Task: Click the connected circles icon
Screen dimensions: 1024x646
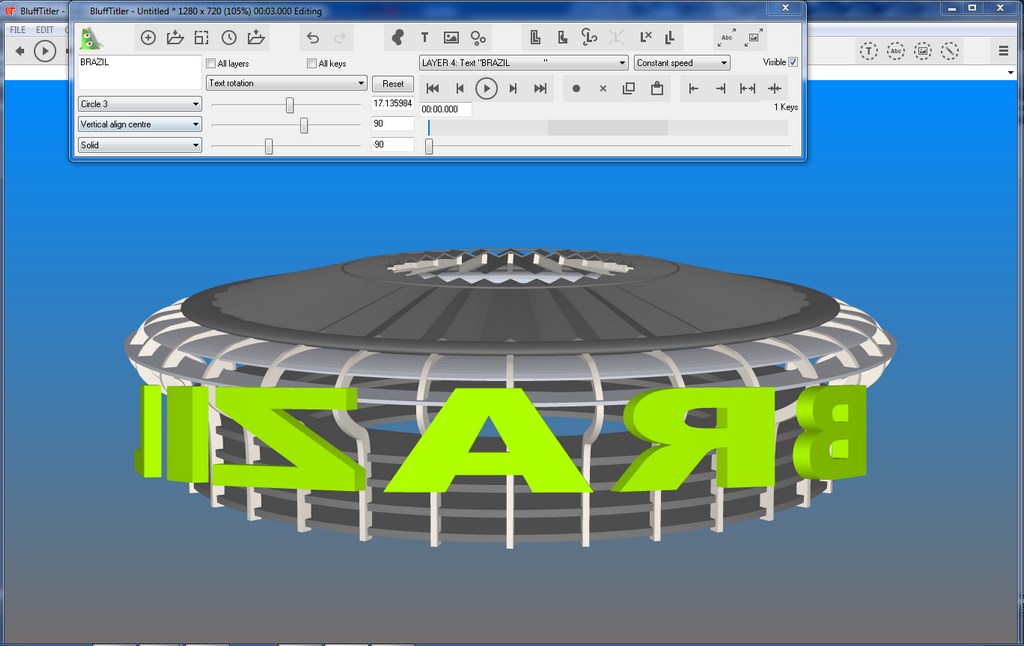Action: [478, 38]
